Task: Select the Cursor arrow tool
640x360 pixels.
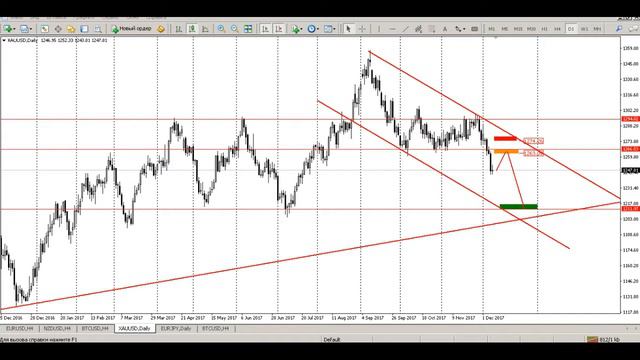Action: (348, 29)
